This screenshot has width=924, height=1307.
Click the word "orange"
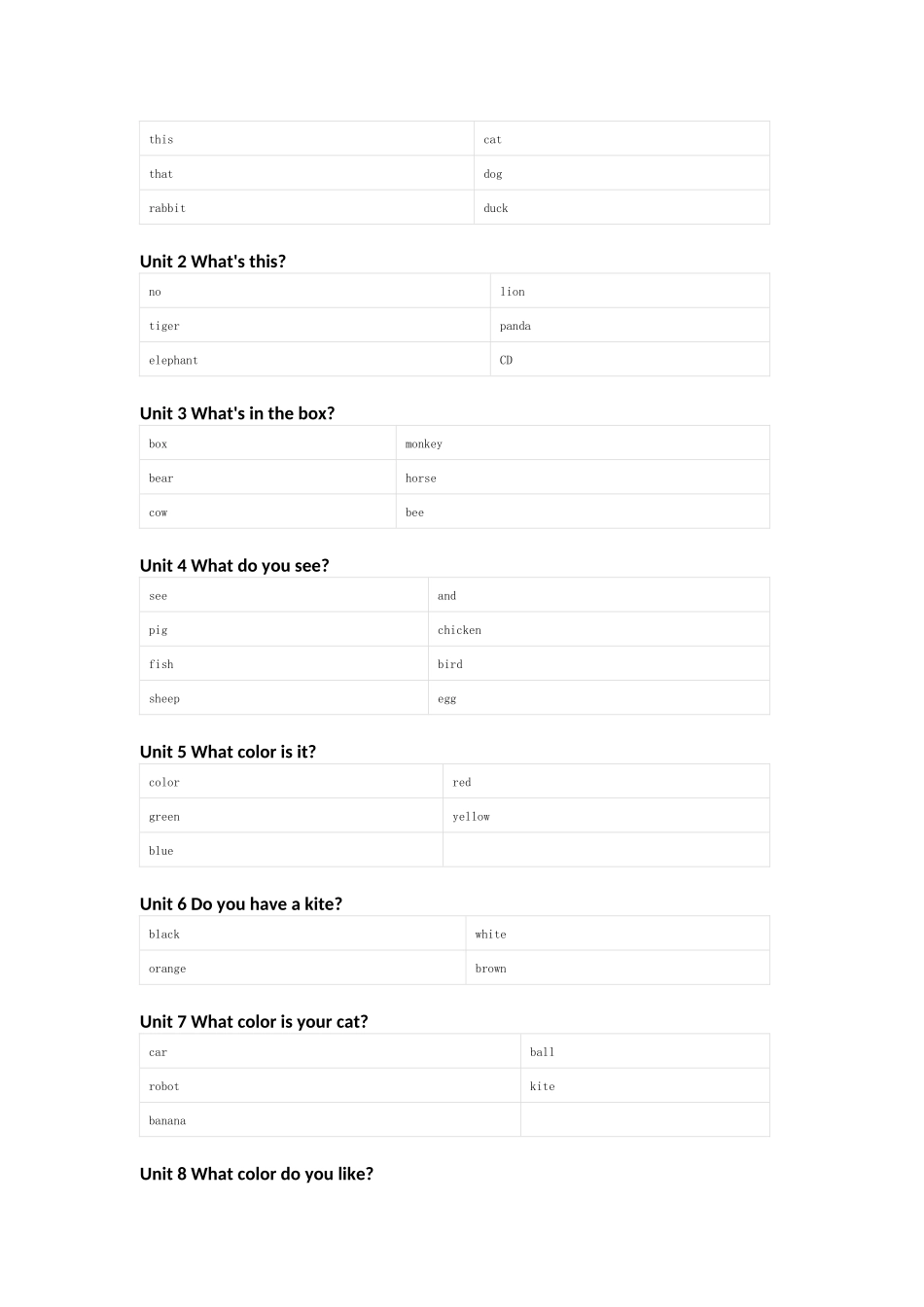[x=167, y=969]
